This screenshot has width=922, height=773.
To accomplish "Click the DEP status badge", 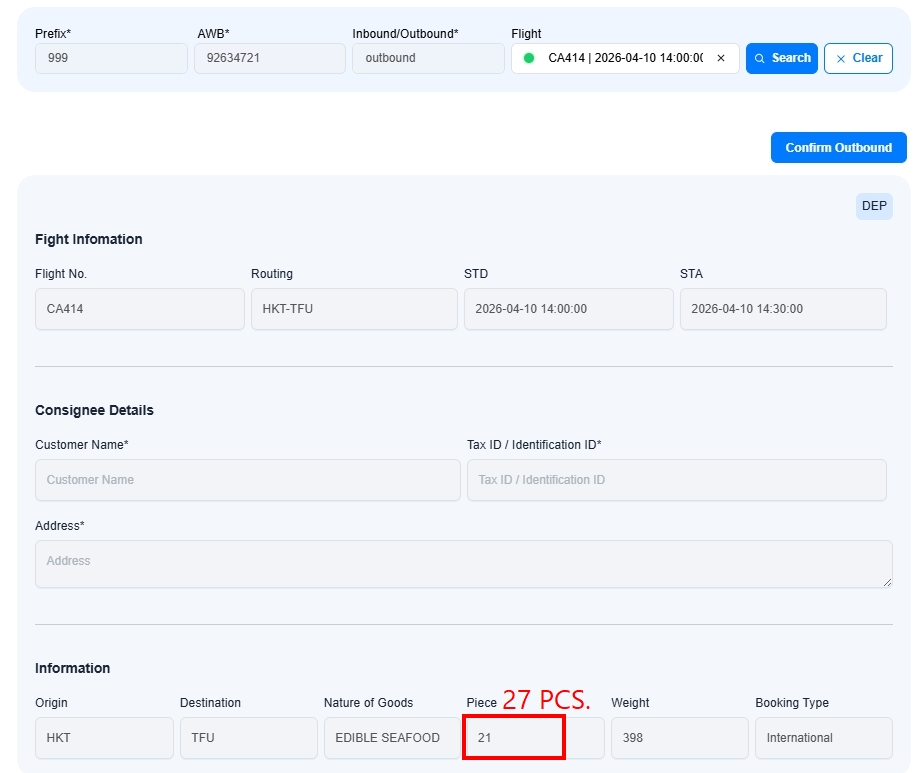I will pos(874,206).
